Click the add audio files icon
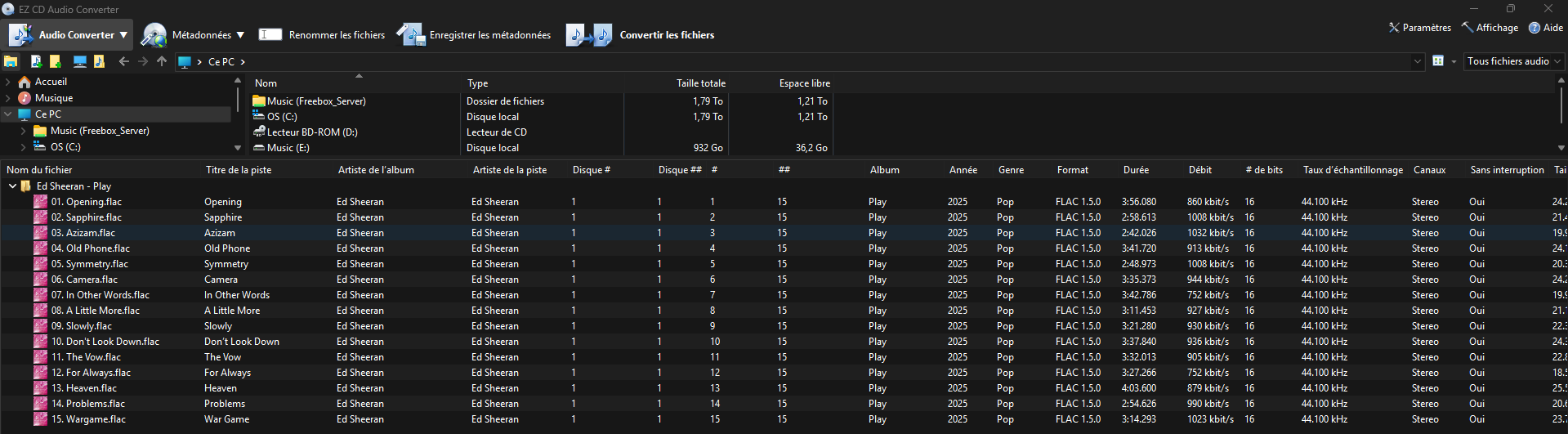 pos(36,61)
